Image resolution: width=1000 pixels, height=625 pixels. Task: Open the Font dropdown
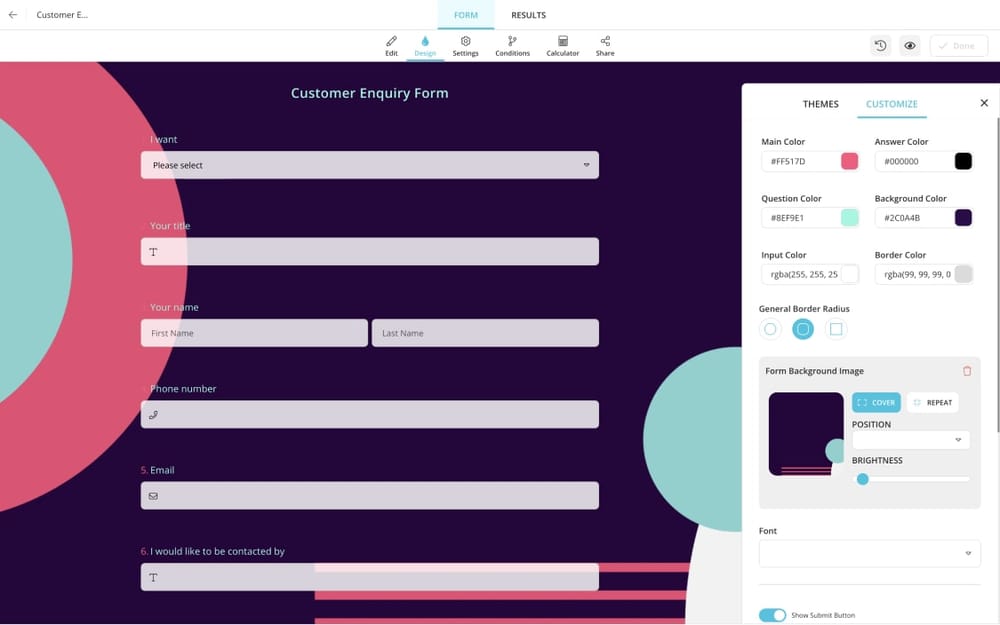pos(869,553)
